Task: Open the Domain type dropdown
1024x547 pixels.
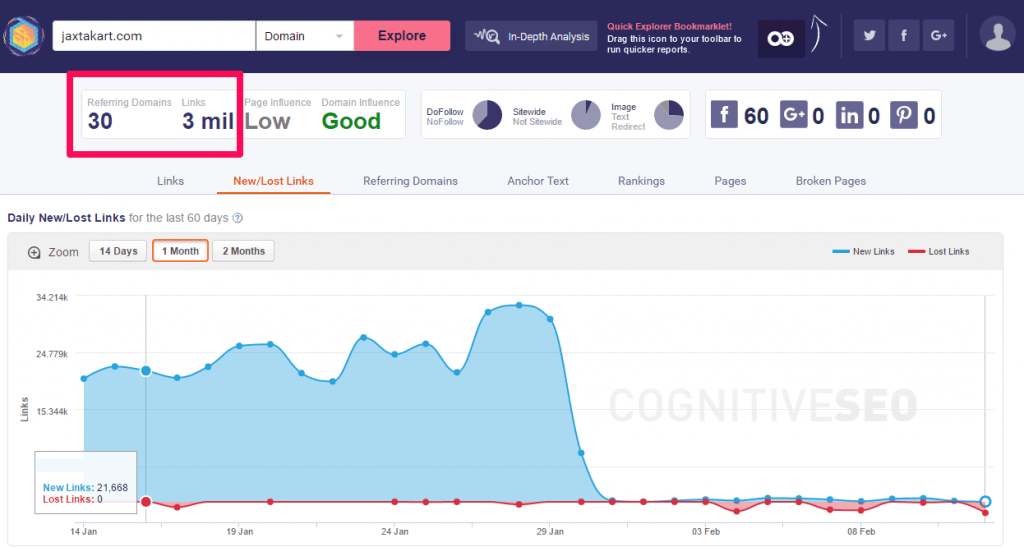Action: (304, 36)
